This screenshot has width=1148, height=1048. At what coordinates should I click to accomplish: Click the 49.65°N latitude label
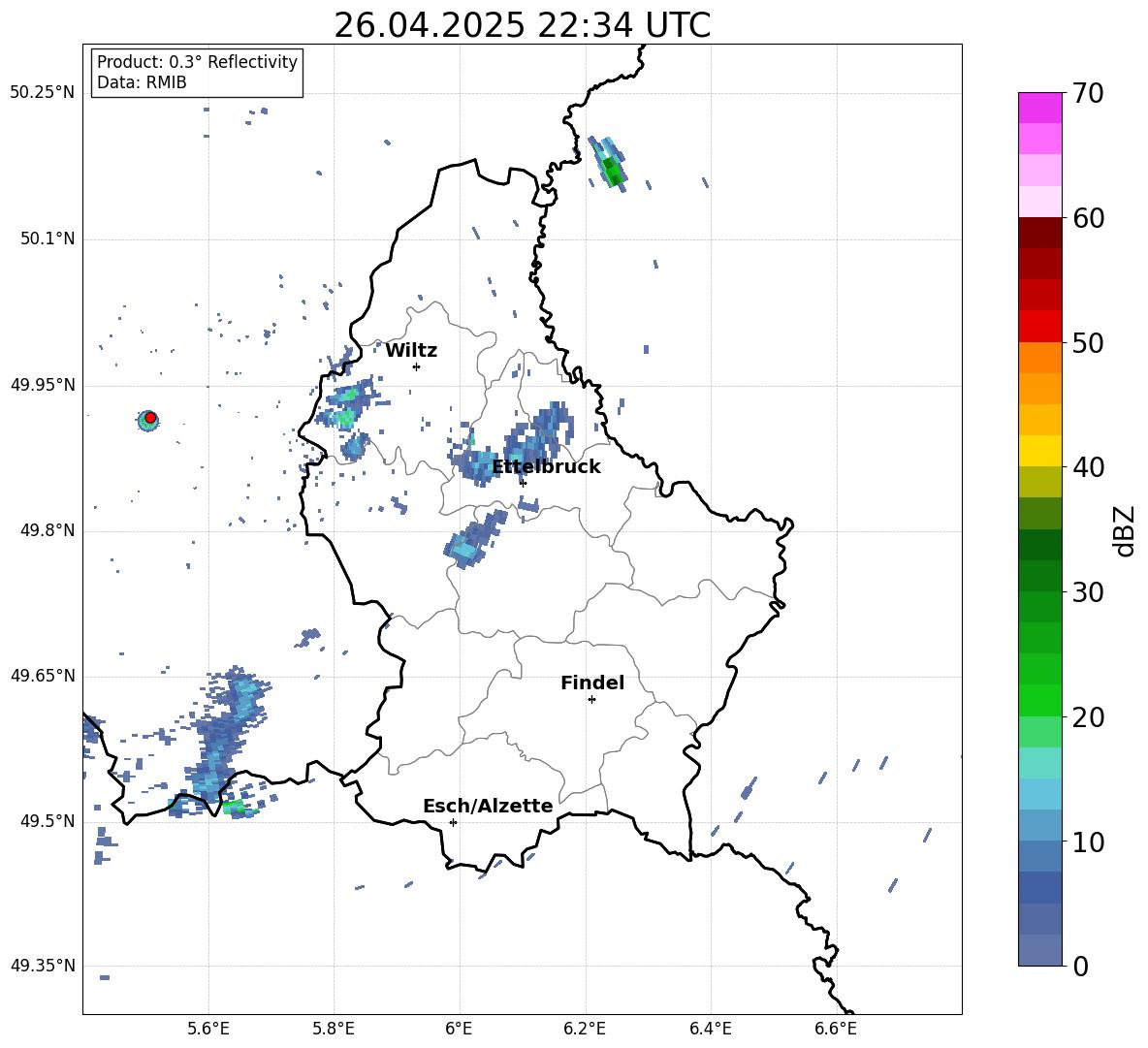[43, 675]
